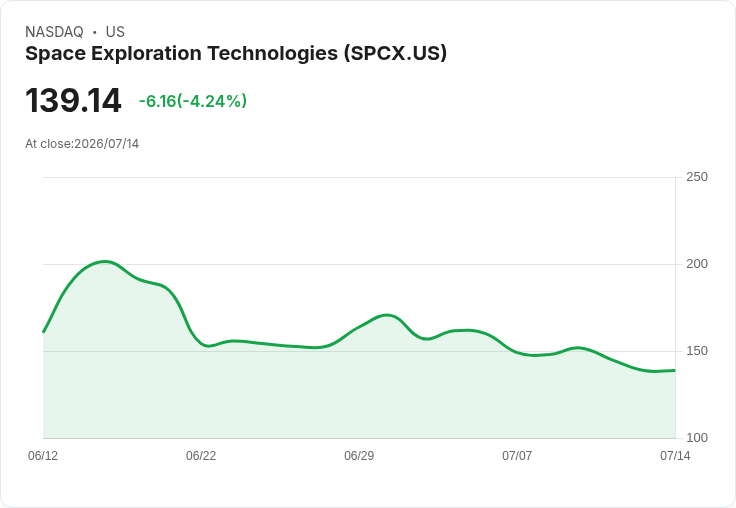Screen dimensions: 736x508
Task: Select the US market label
Action: coord(115,32)
